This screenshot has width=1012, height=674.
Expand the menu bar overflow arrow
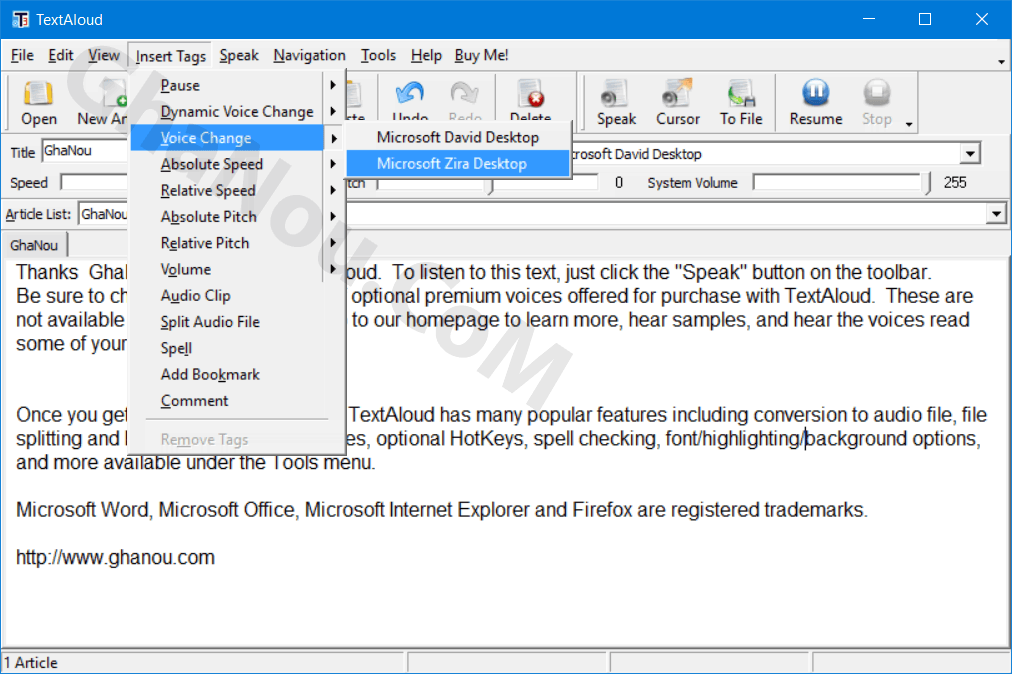[1001, 62]
